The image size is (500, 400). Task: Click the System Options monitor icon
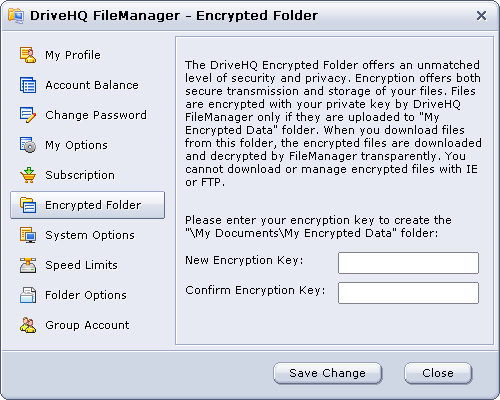(28, 235)
